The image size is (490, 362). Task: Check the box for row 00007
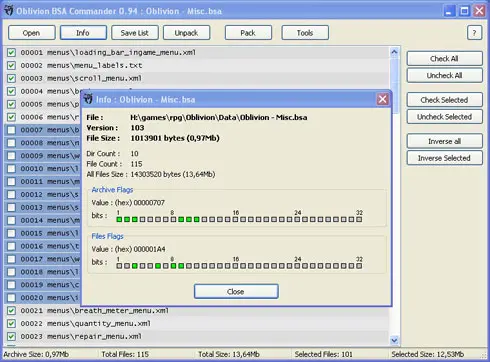pos(11,130)
